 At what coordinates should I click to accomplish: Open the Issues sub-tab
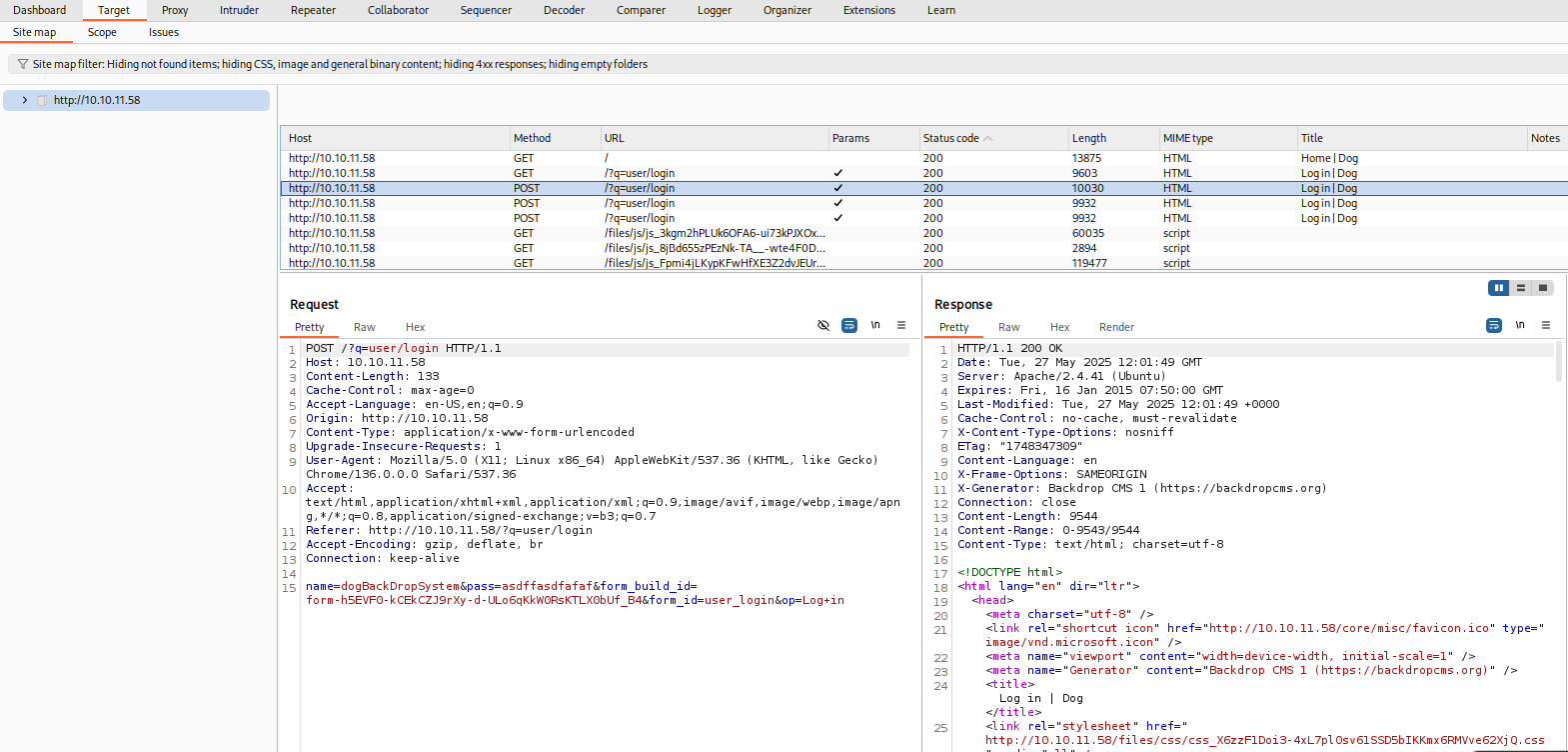(164, 32)
